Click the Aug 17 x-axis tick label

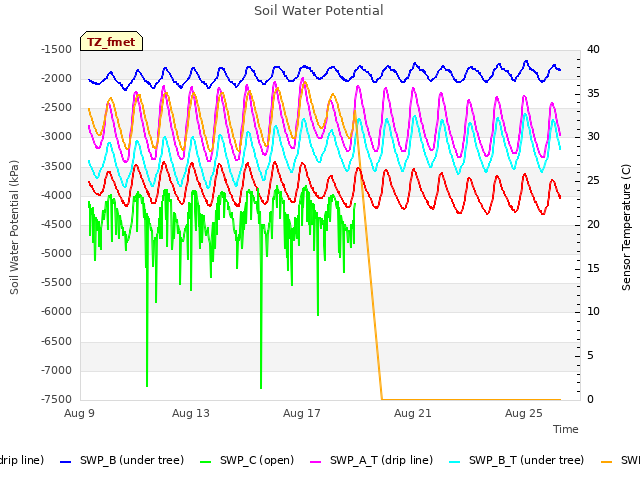coord(302,413)
